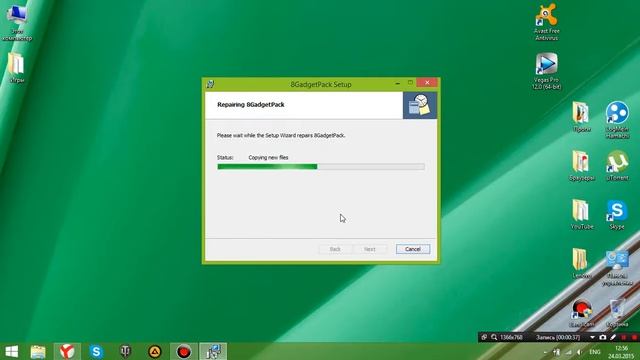Select the Игры folder on desktop
The width and height of the screenshot is (640, 360).
[x=16, y=68]
